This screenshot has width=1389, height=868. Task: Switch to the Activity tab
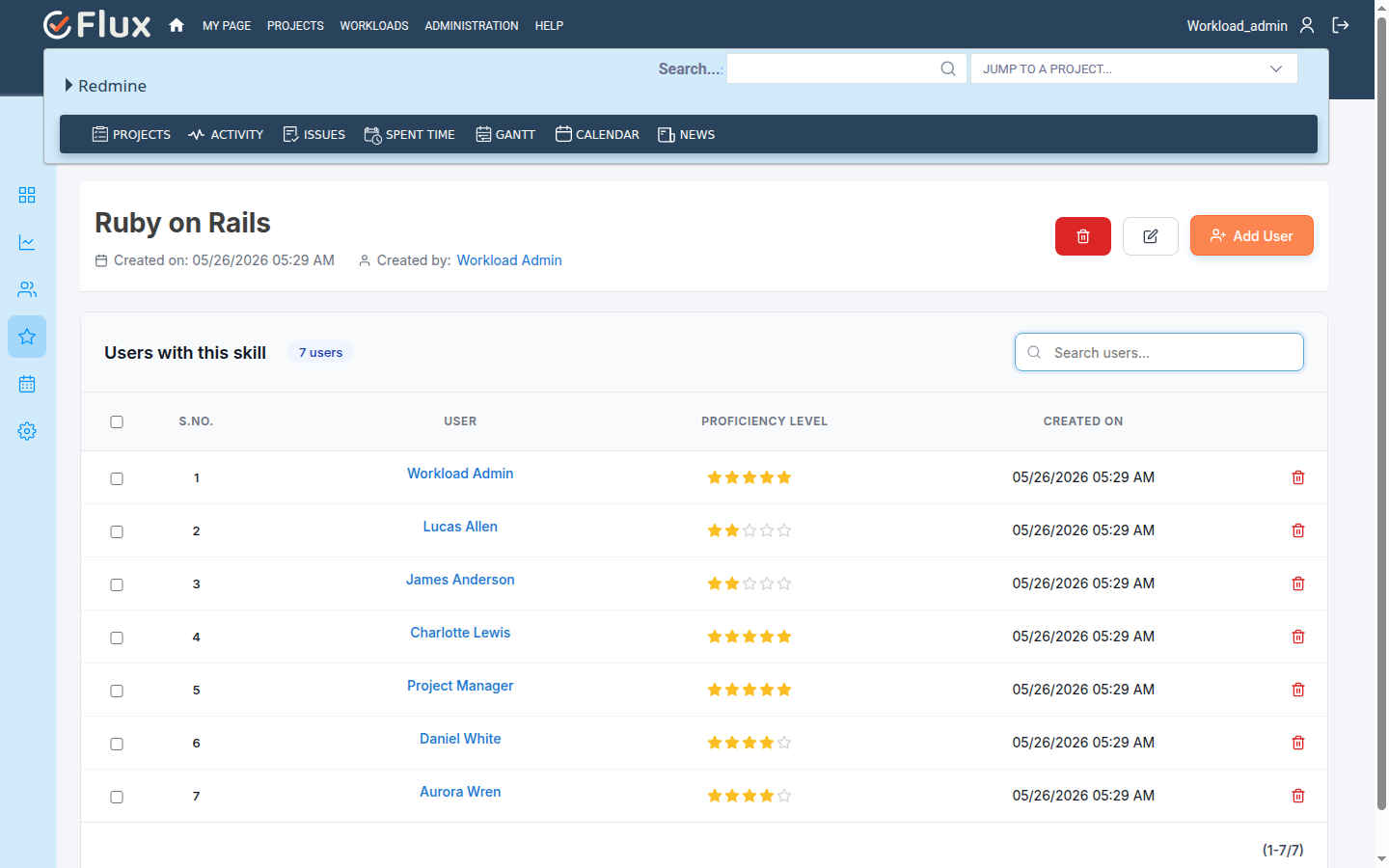pos(226,134)
